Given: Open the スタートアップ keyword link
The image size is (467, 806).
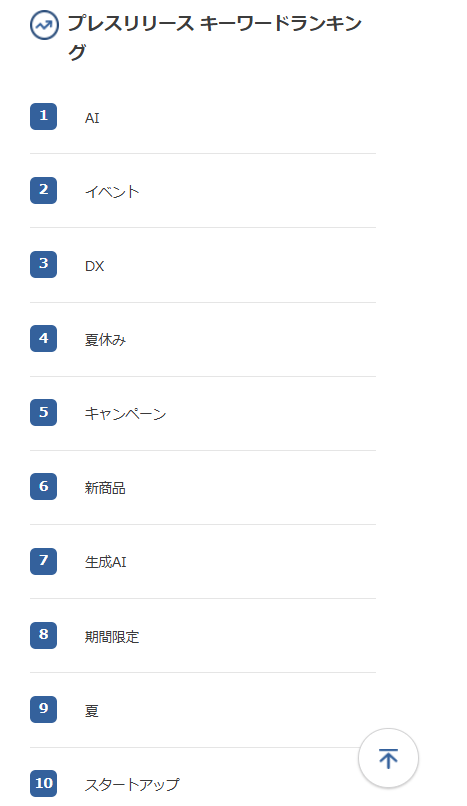Looking at the screenshot, I should [133, 784].
